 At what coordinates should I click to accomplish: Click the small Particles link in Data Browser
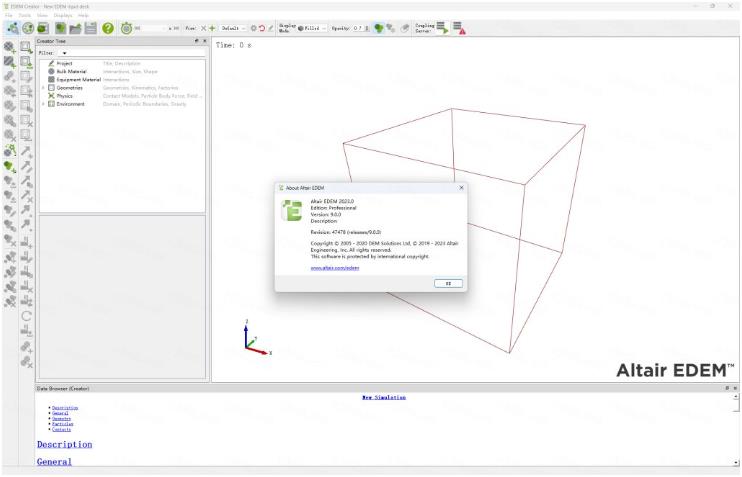point(62,424)
